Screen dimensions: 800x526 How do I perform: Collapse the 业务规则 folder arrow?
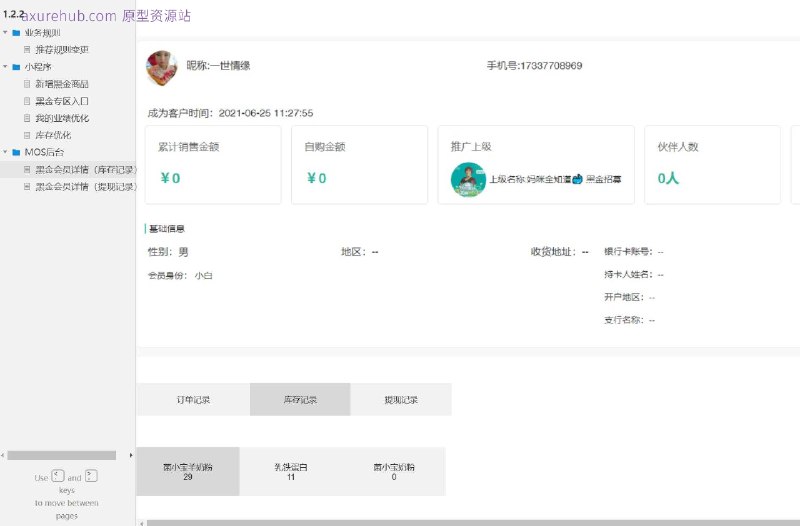5,33
